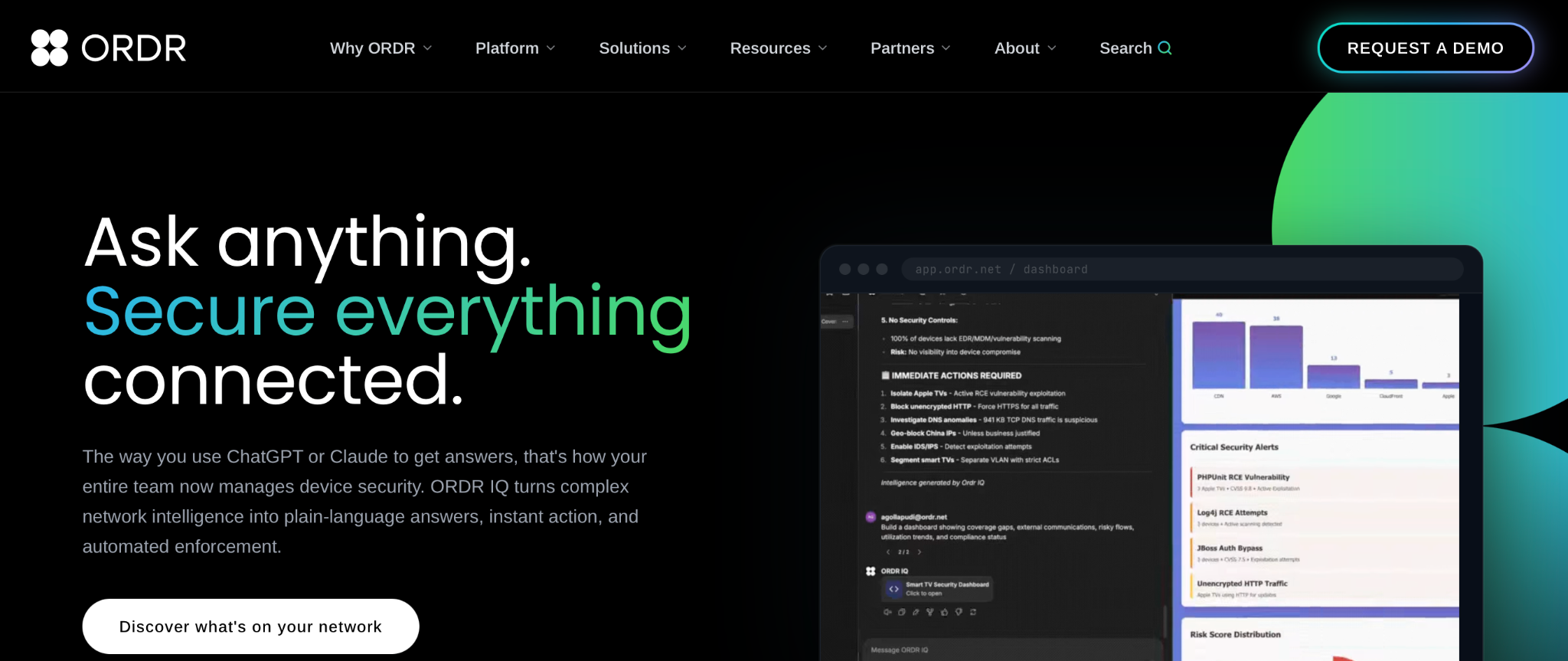Screen dimensions: 1568x661
Task: Click the 'Segment smart TVs' action item
Action: click(975, 460)
